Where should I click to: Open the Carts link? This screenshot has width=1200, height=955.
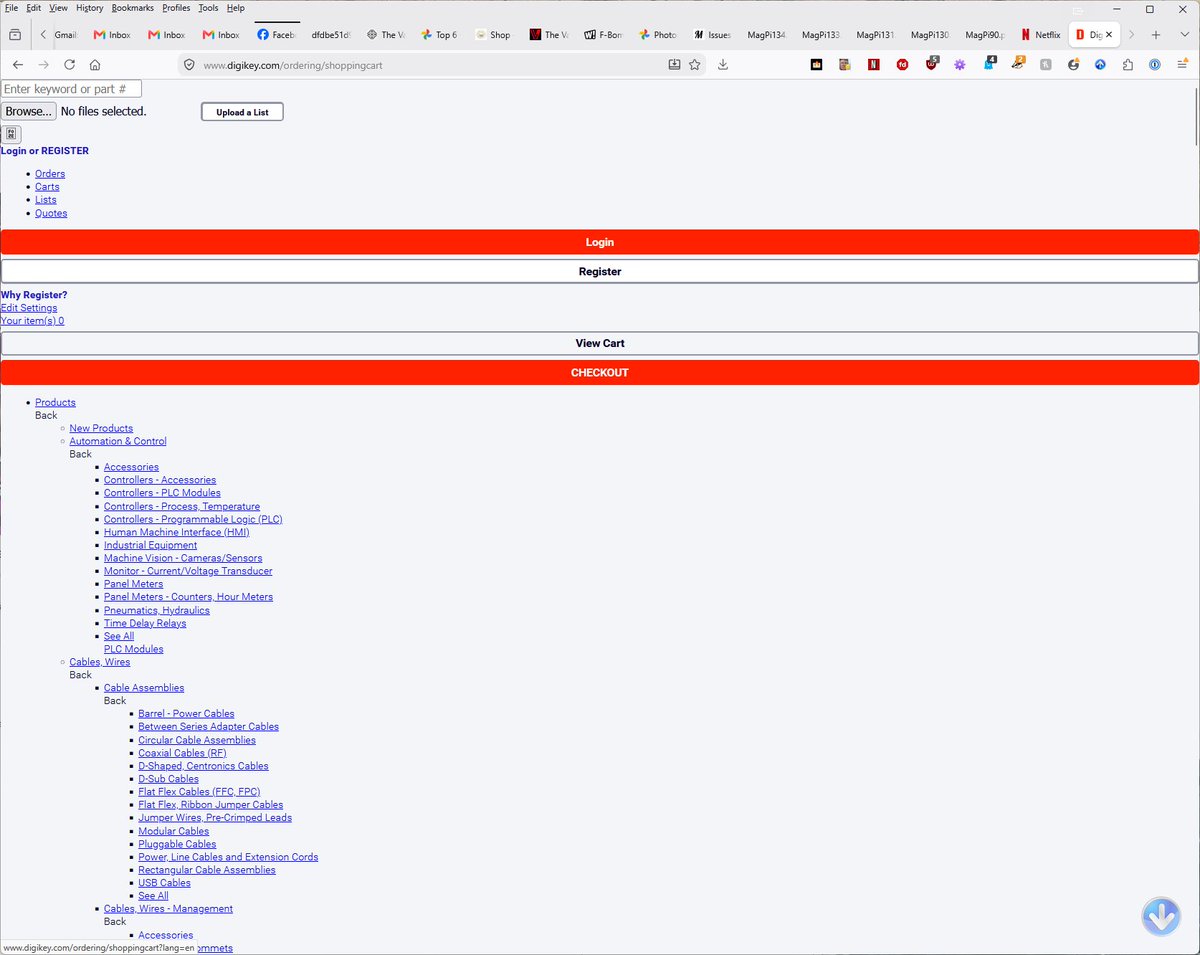coord(47,187)
